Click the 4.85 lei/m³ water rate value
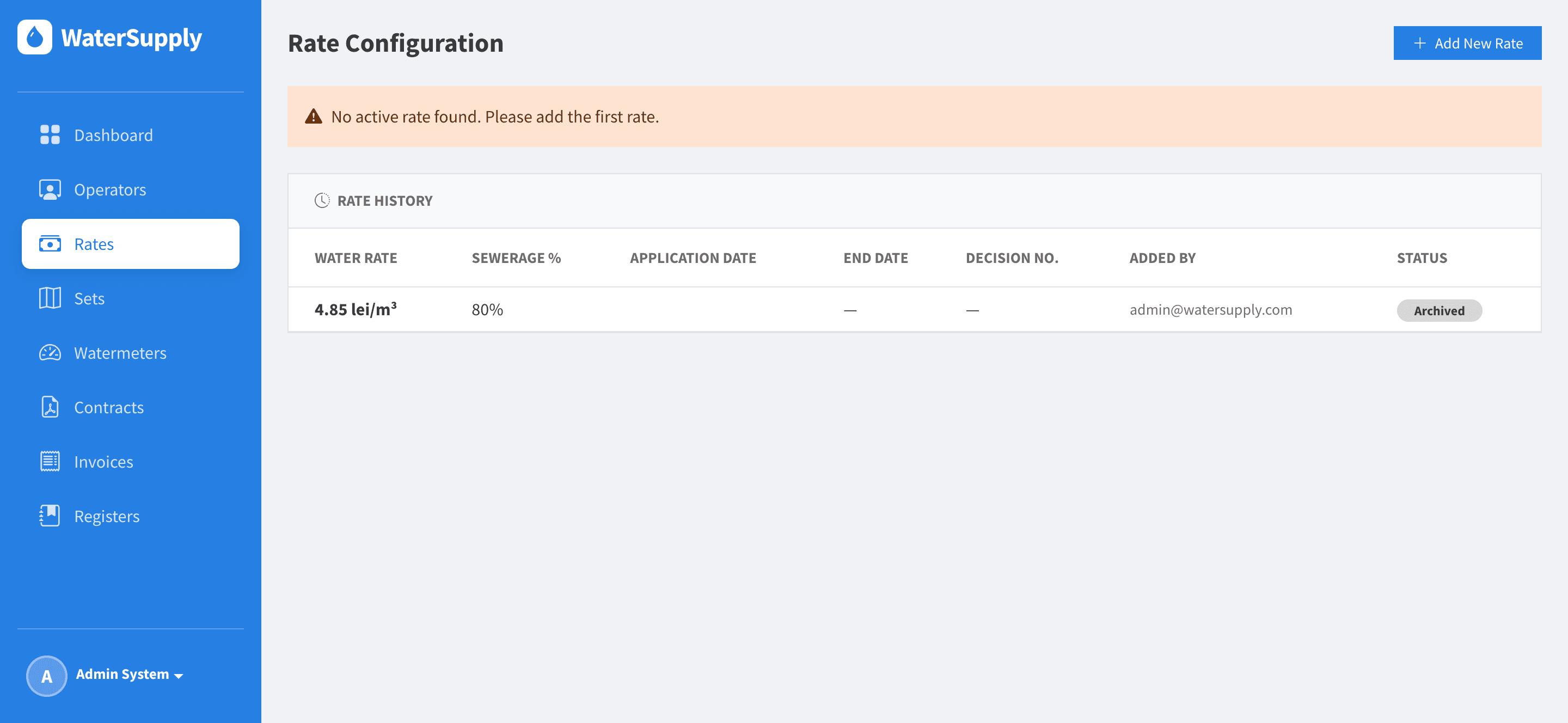The height and width of the screenshot is (723, 1568). [356, 309]
